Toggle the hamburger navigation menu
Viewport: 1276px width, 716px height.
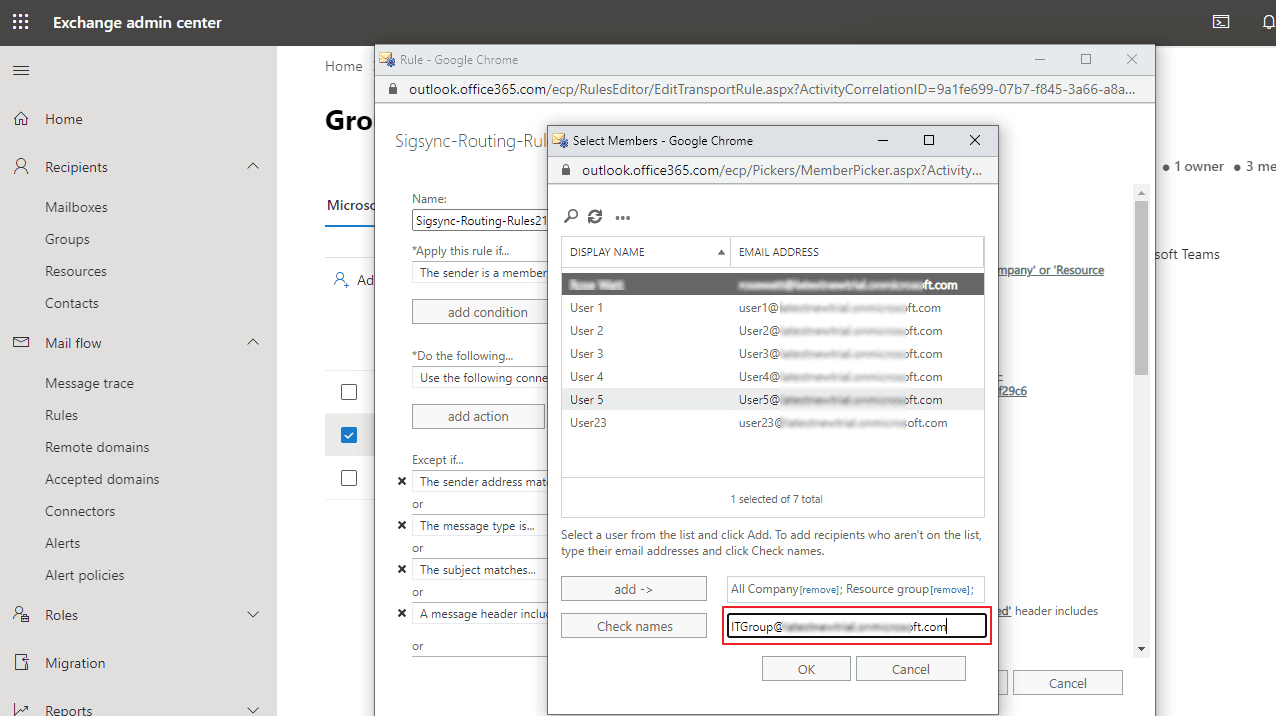point(21,70)
